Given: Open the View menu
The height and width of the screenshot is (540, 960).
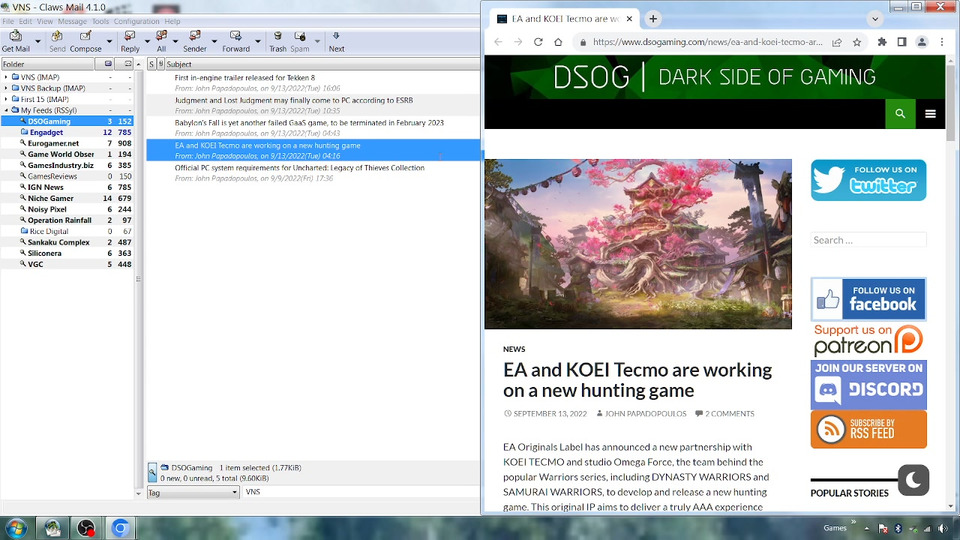Looking at the screenshot, I should coord(45,21).
